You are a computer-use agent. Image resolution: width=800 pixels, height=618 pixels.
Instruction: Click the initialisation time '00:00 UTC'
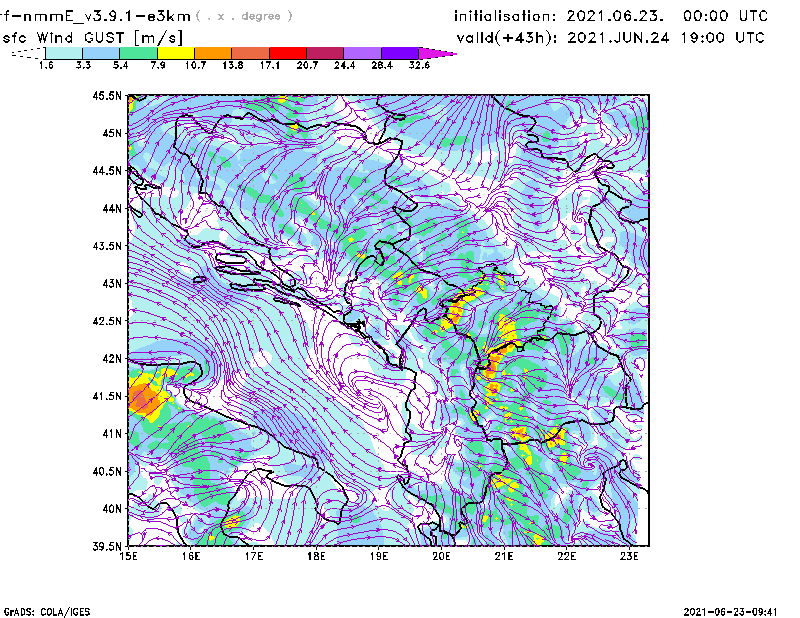725,16
